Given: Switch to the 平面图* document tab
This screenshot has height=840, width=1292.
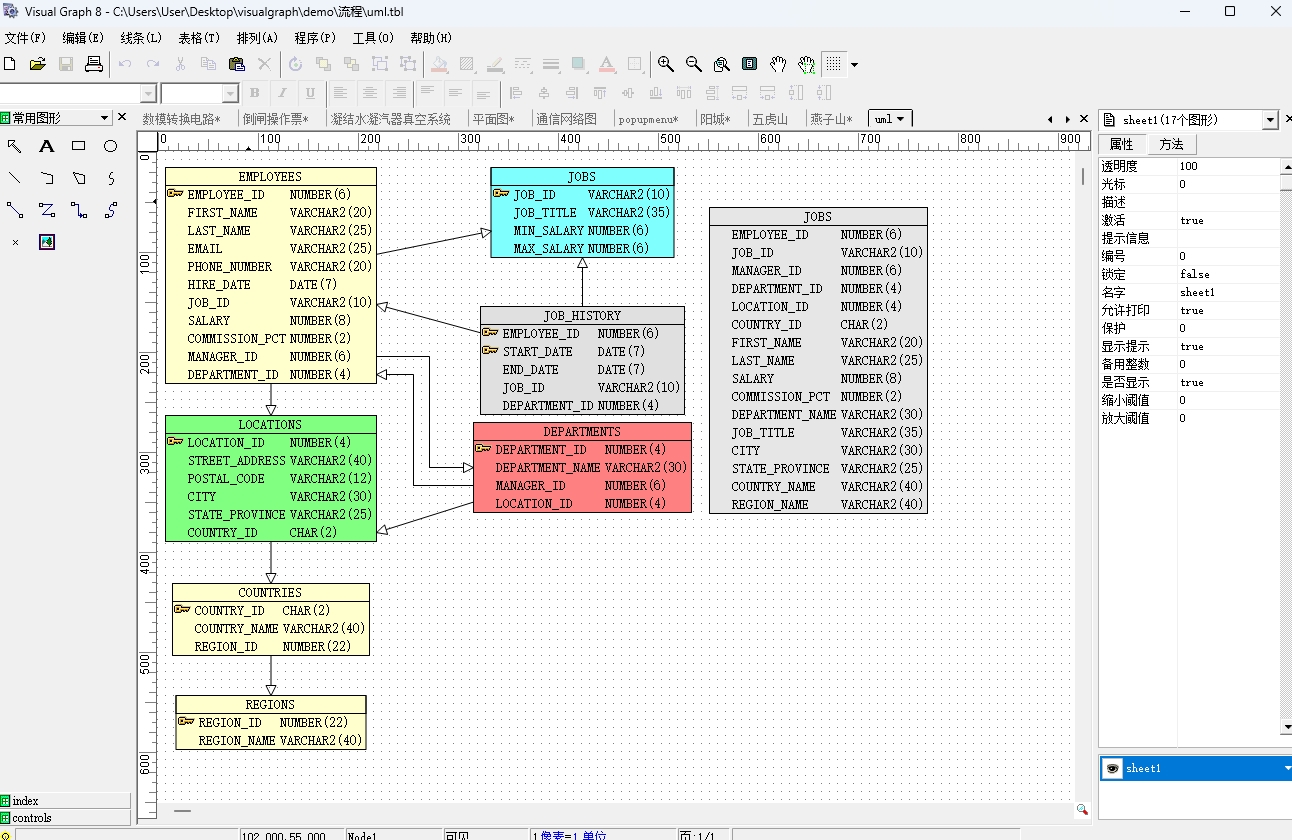Looking at the screenshot, I should click(x=494, y=119).
